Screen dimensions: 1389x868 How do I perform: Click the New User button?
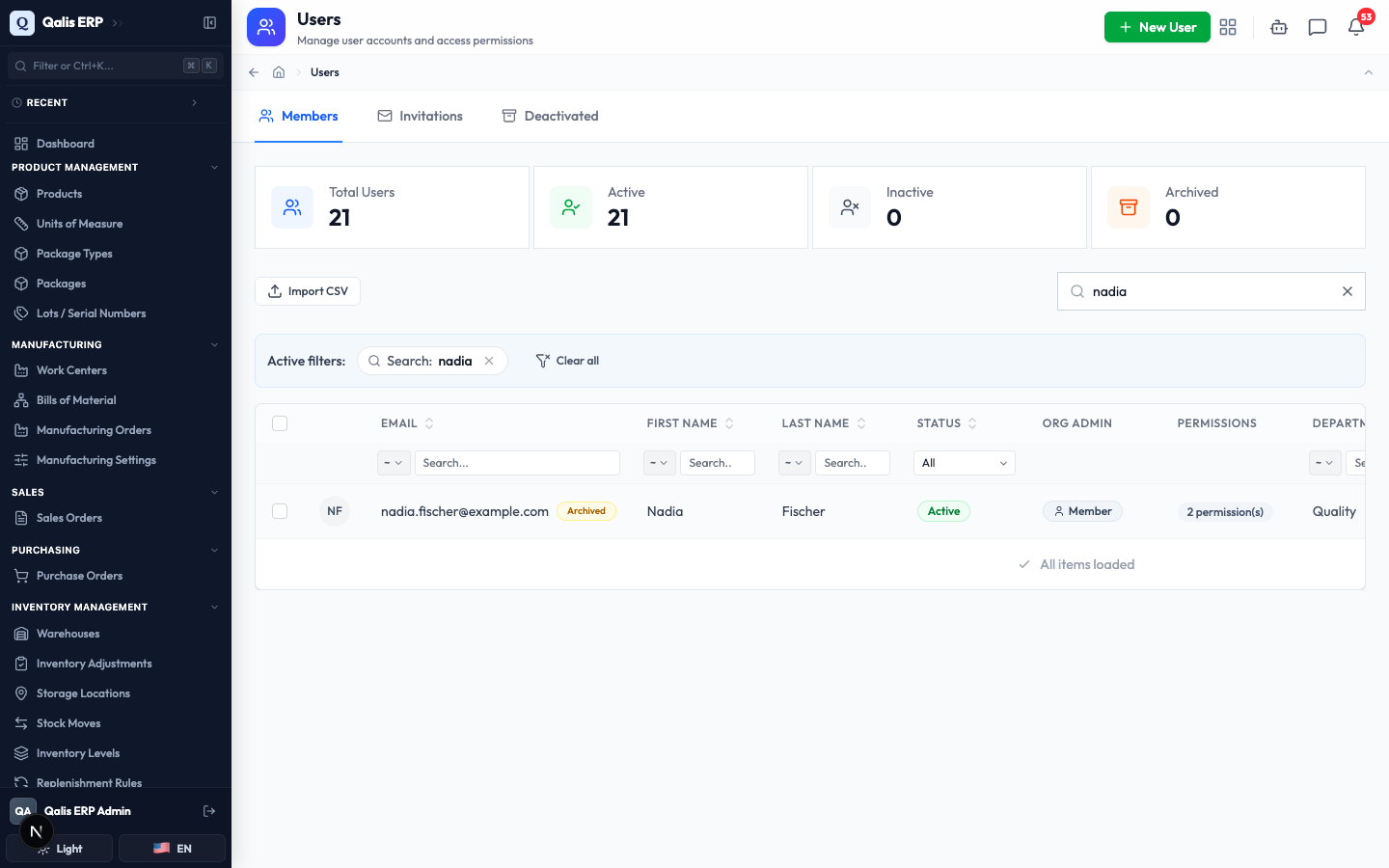[x=1157, y=27]
